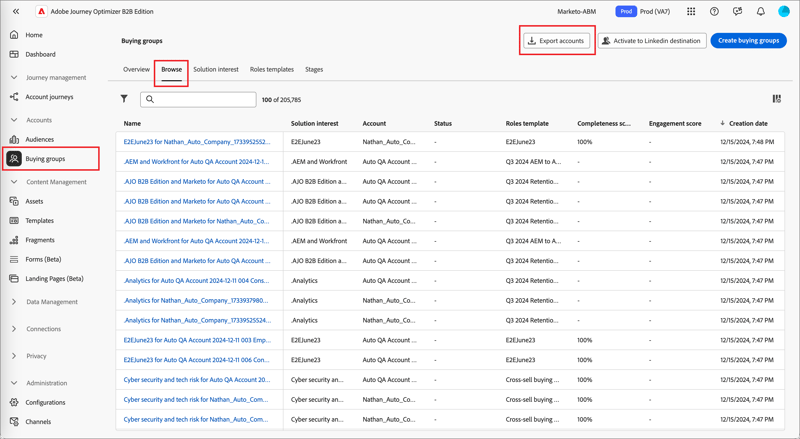The image size is (800, 439).
Task: Click Activate to LinkedIn destination button
Action: [652, 41]
